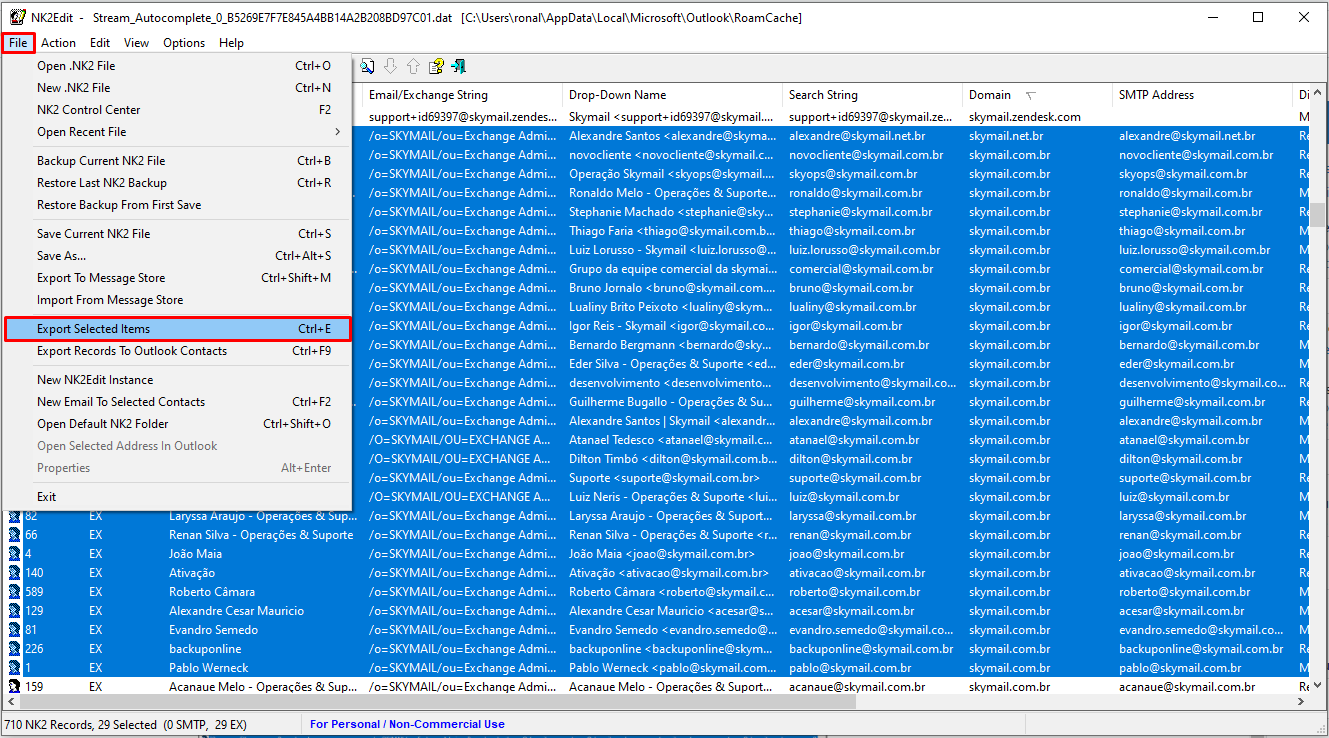Open the Options menu

point(184,43)
